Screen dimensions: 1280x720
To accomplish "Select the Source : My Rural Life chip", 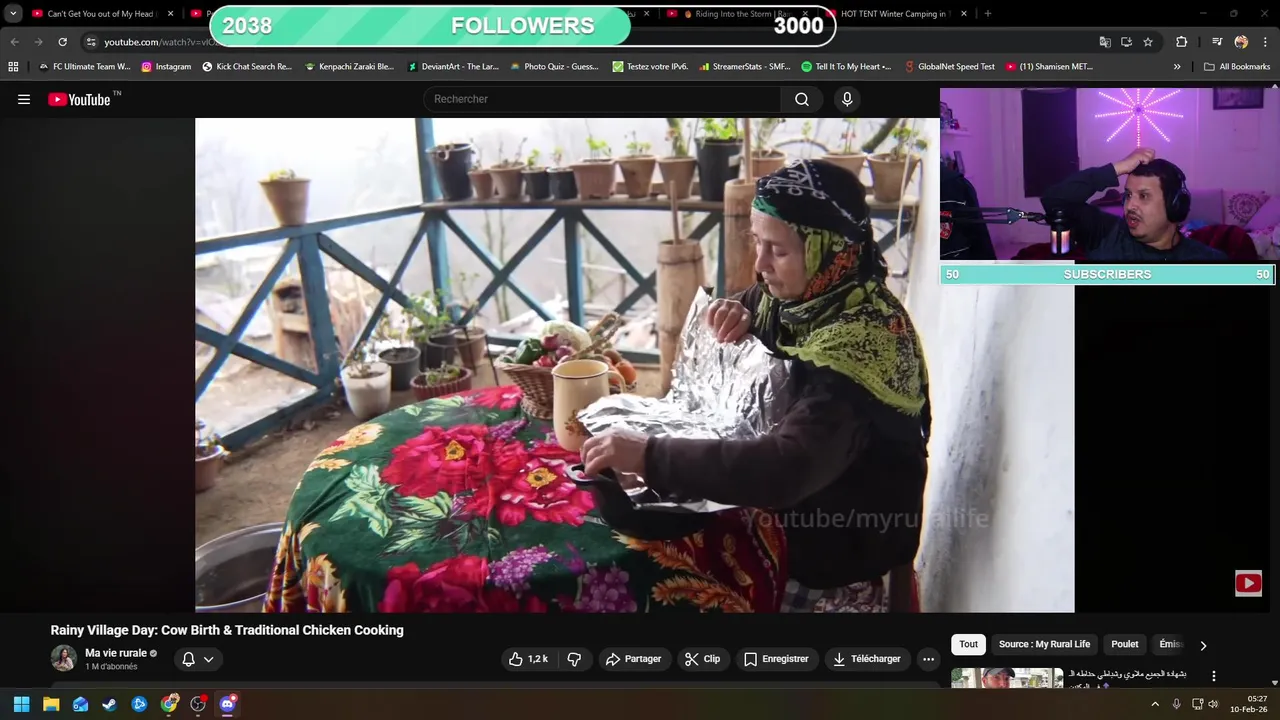I will click(1044, 644).
